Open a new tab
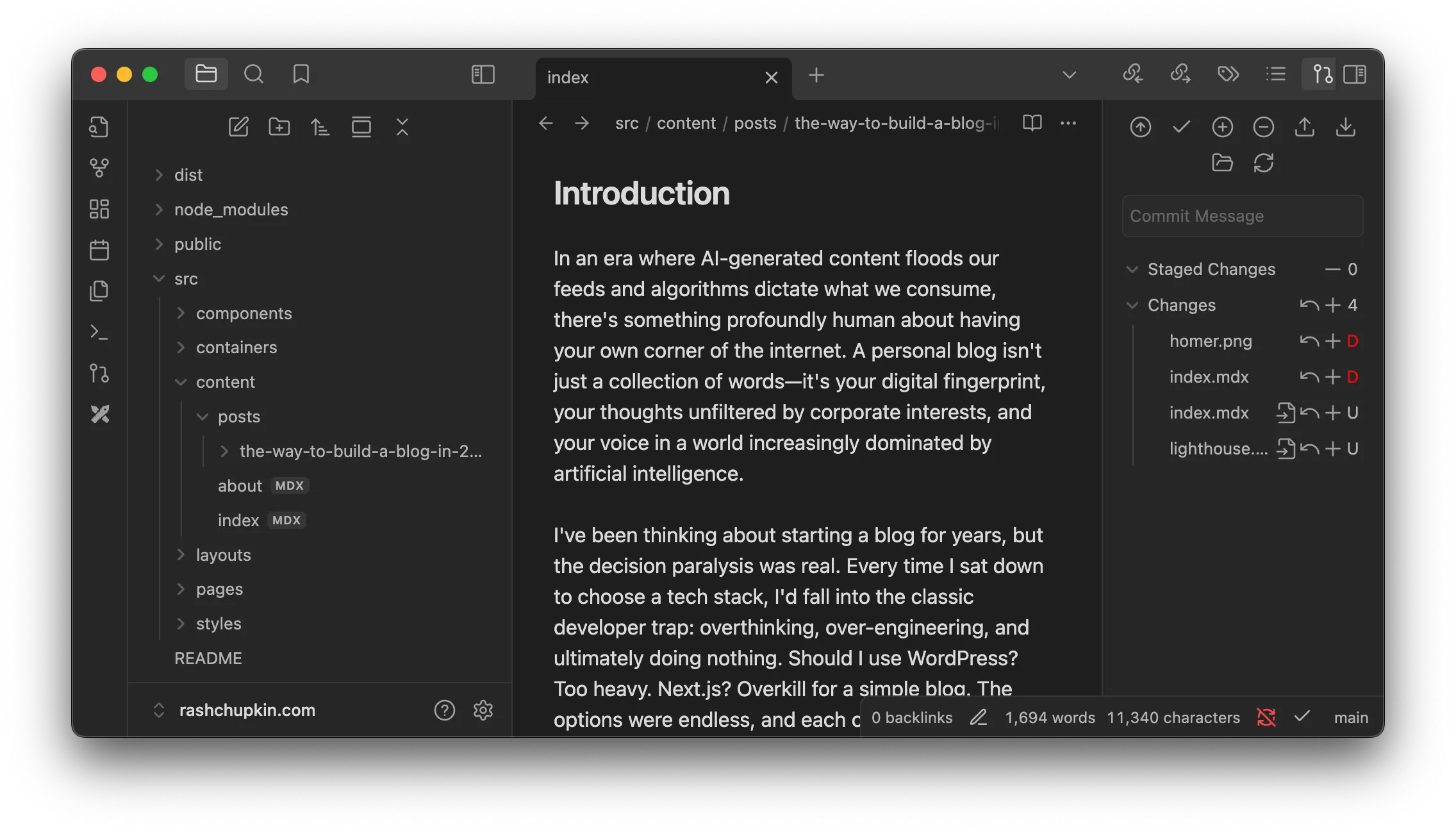 coord(816,76)
